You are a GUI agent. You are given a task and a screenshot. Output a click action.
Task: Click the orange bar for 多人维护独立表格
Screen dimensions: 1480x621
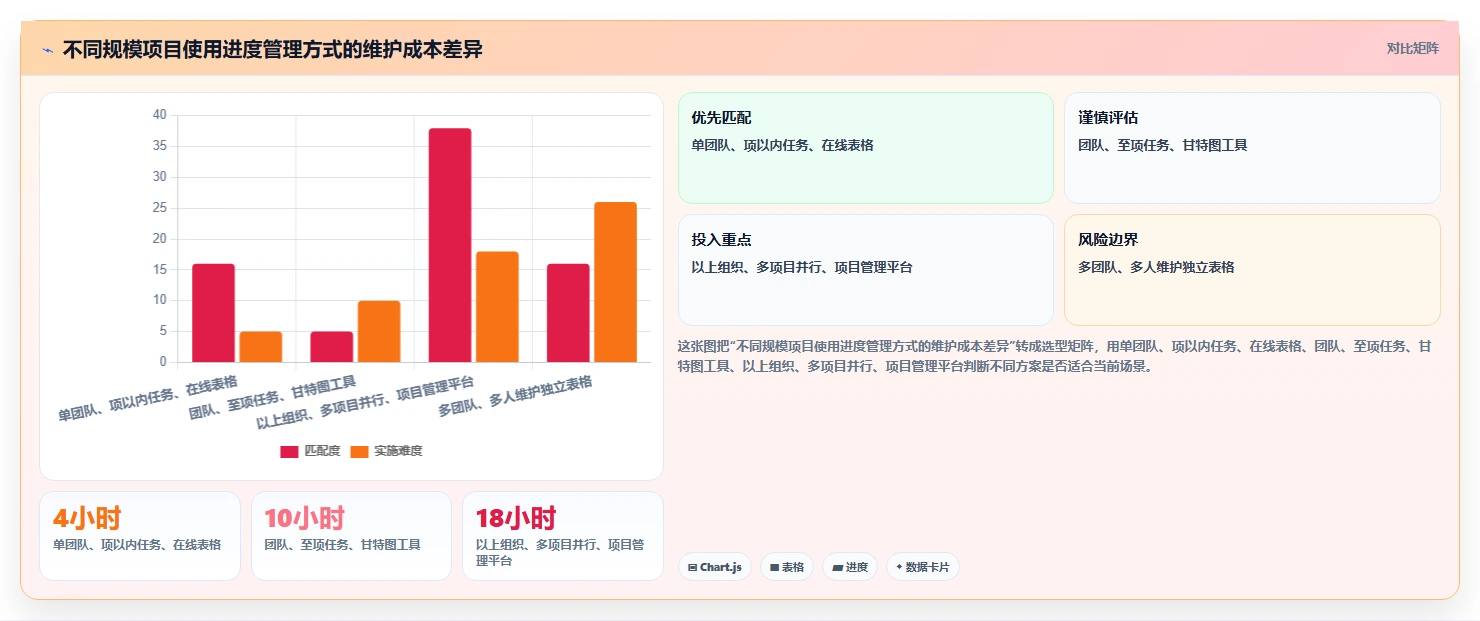615,282
